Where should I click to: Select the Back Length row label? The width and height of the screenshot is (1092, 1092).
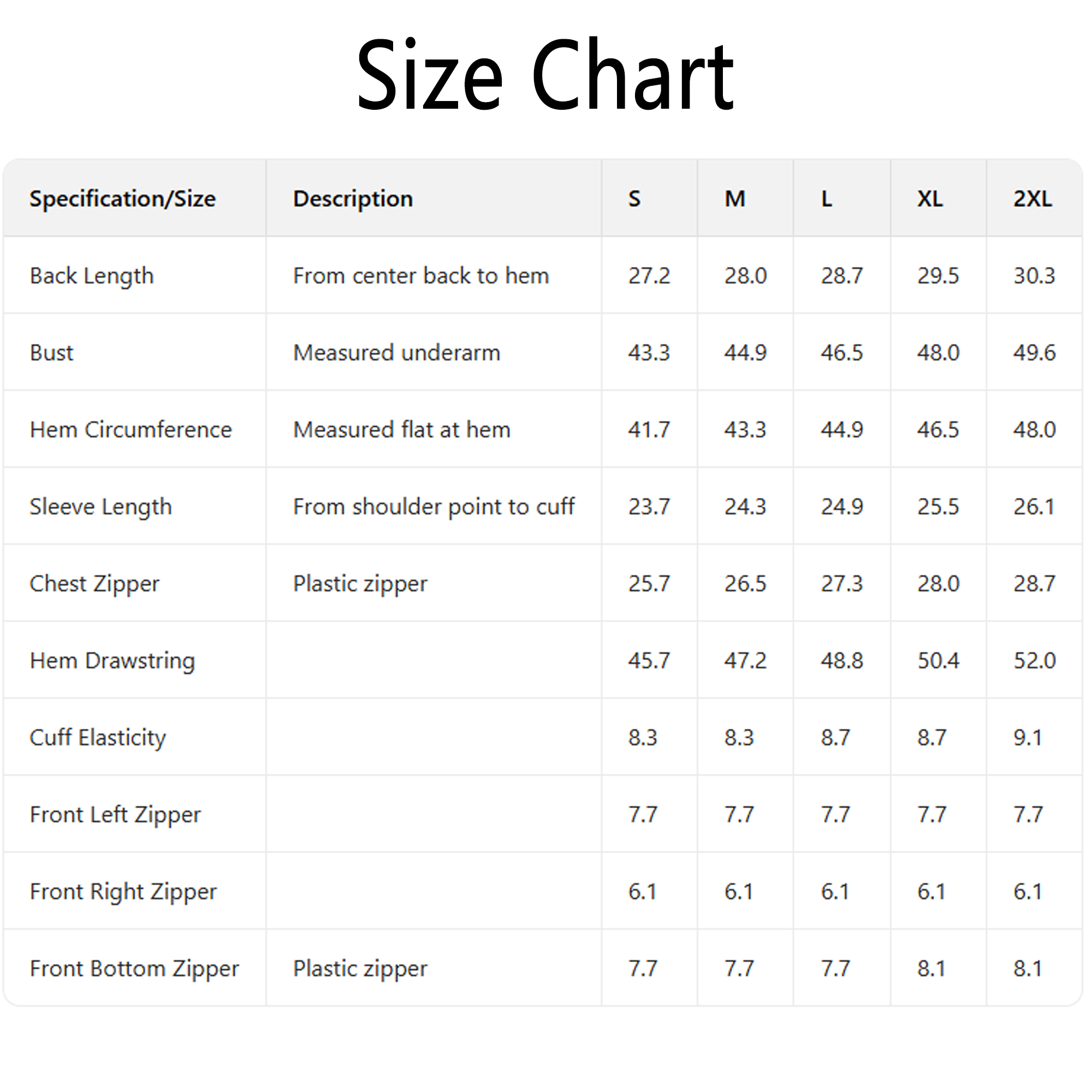[92, 276]
